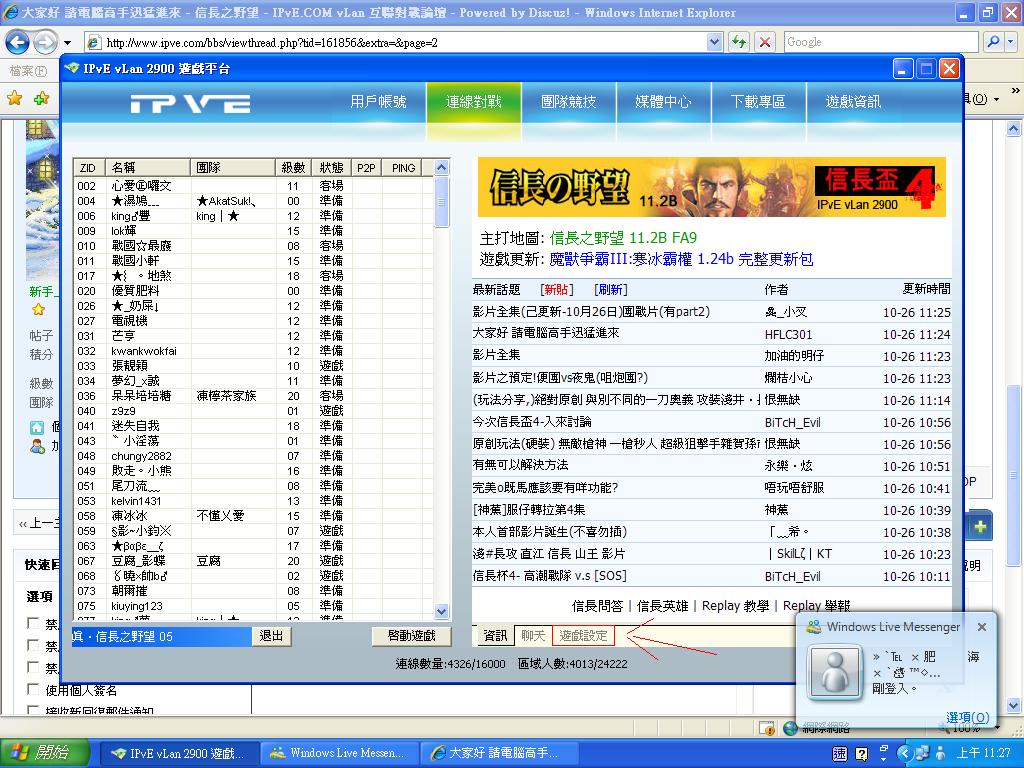Screen dimensions: 1024x768
Task: Switch to the 聊天 tab
Action: (532, 635)
